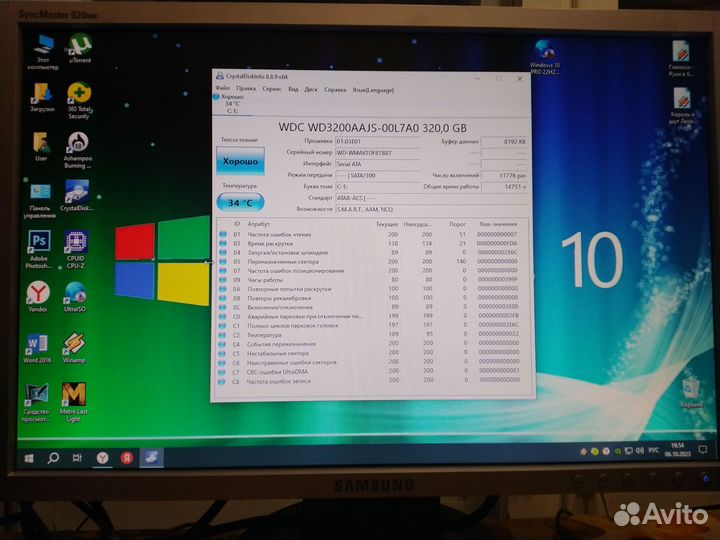720x540 pixels.
Task: Select row C2 'Температура'
Action: (x=373, y=334)
